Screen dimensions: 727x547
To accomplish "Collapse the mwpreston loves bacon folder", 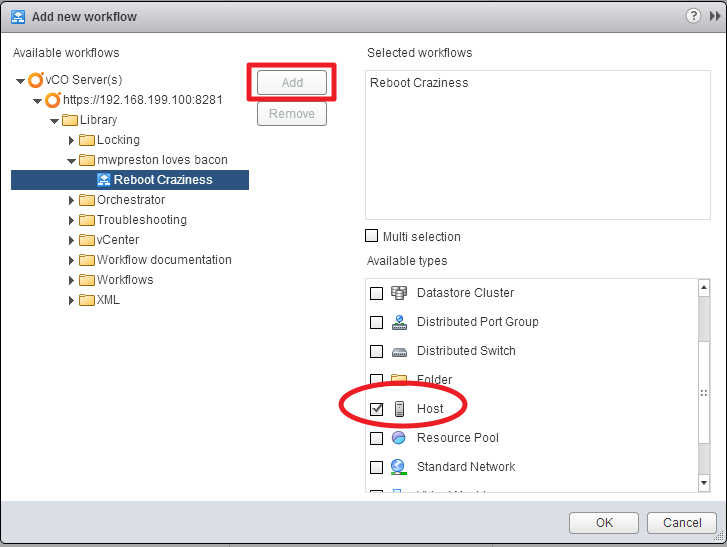I will 71,161.
